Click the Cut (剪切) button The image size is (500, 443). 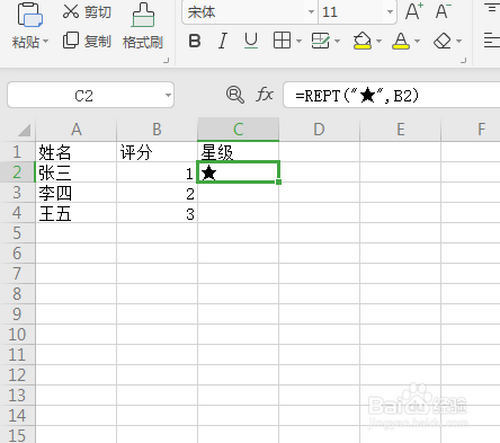87,12
